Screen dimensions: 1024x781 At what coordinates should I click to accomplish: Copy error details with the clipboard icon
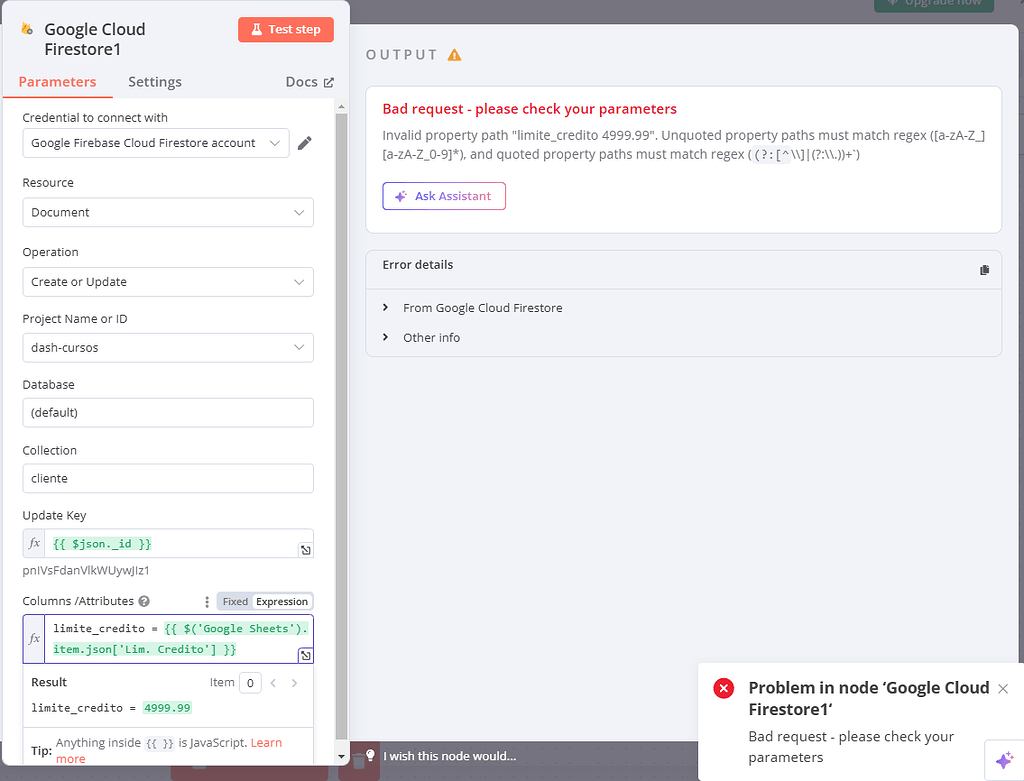click(x=984, y=270)
